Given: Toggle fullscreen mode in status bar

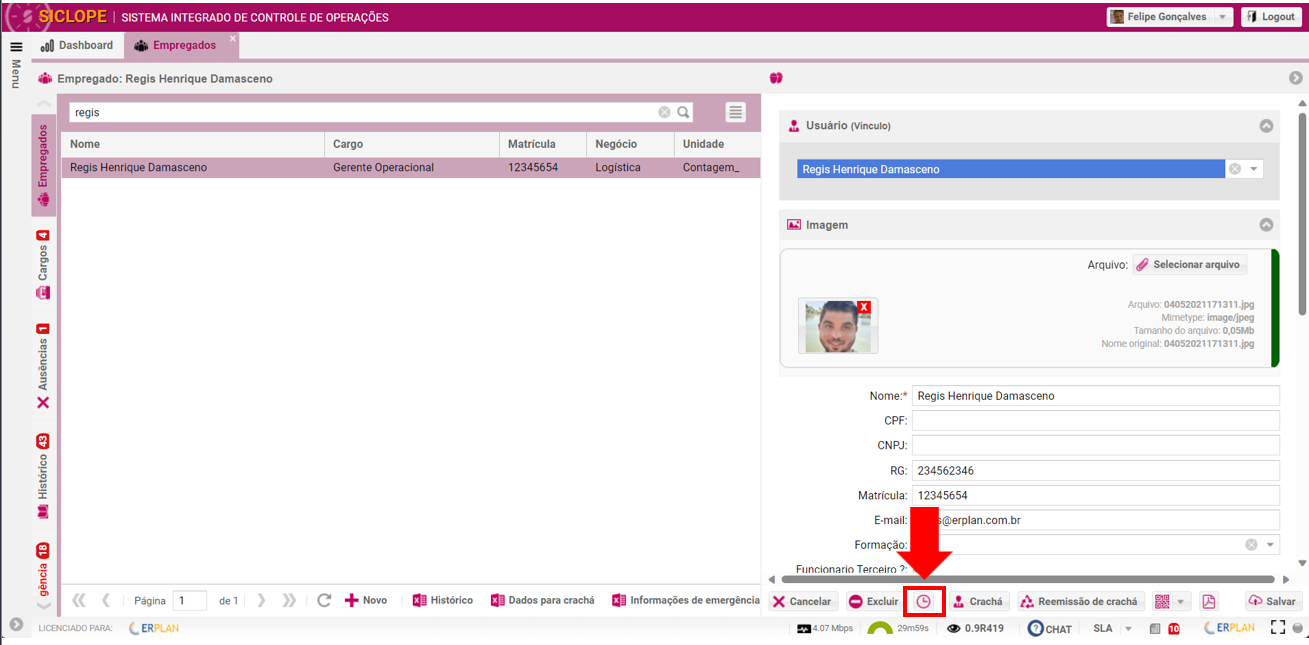Looking at the screenshot, I should tap(1277, 628).
